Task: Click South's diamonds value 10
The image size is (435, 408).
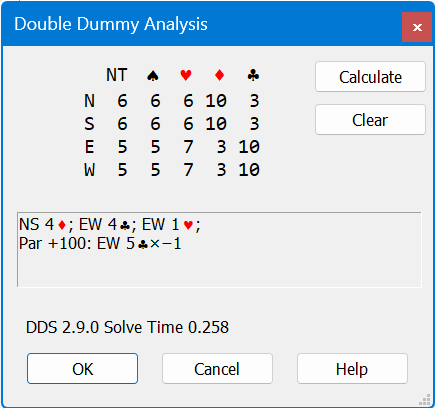Action: pos(216,124)
